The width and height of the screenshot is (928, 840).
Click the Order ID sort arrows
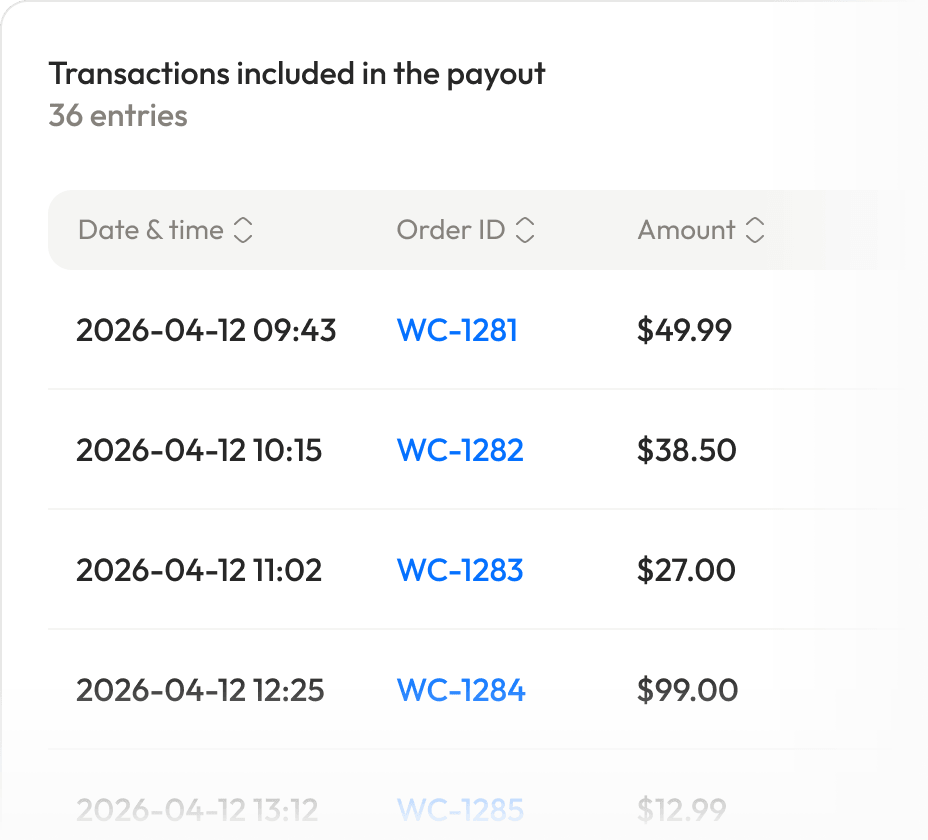(525, 231)
